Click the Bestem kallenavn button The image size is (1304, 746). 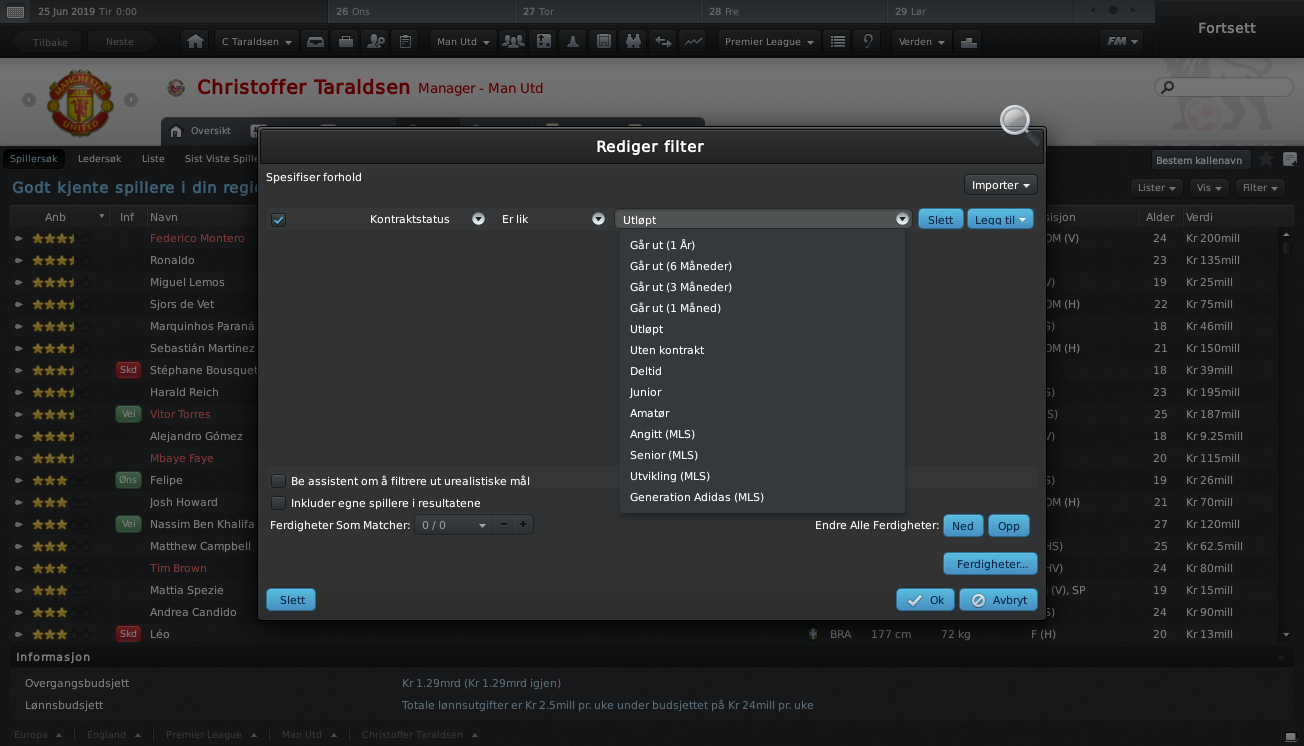coord(1199,160)
